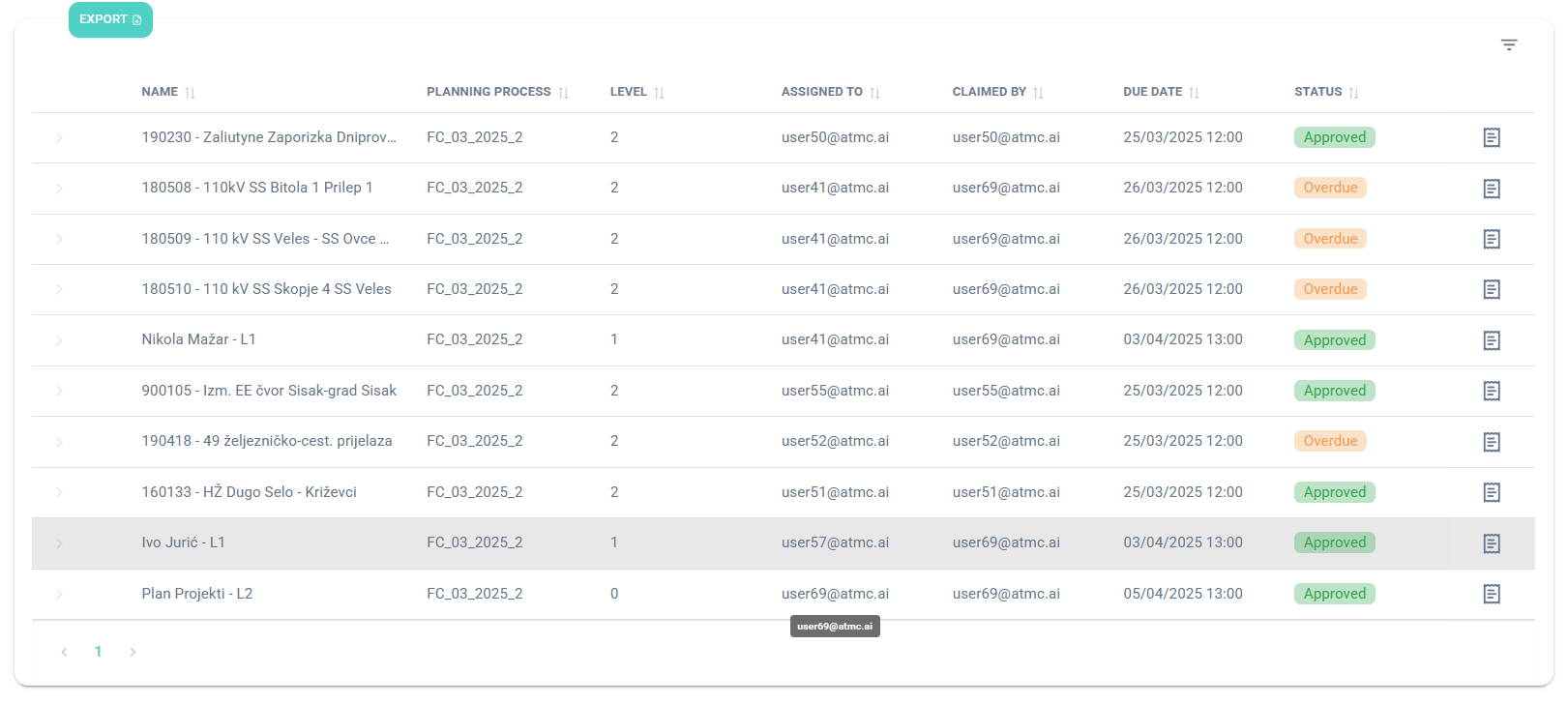Click the Planning Process column header
The width and height of the screenshot is (1568, 703).
(x=488, y=92)
